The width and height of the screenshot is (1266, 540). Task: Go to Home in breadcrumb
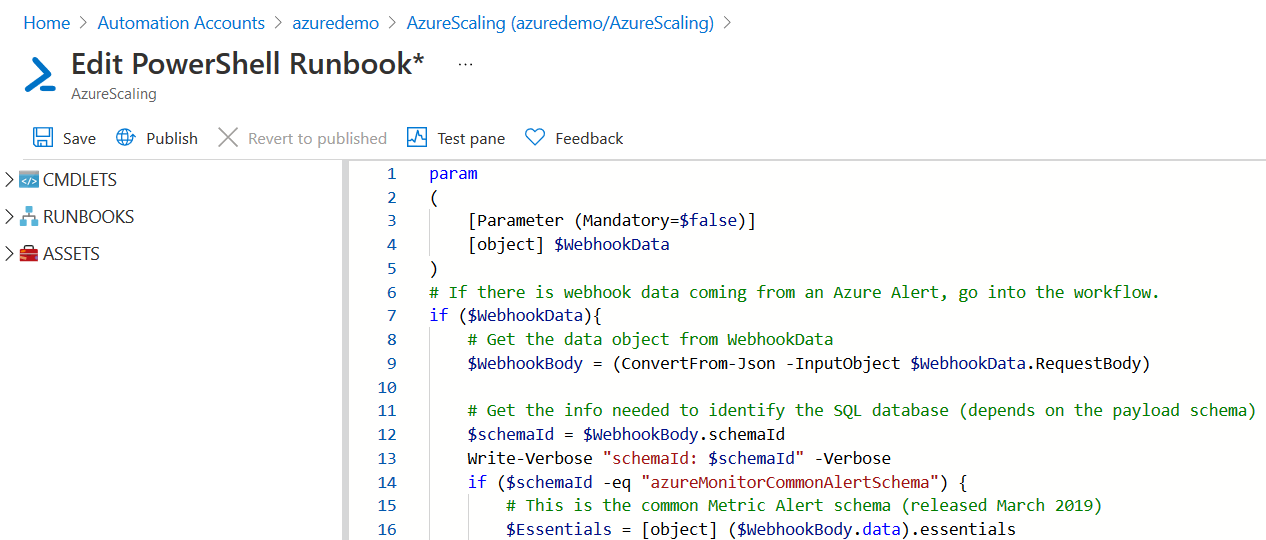(46, 23)
